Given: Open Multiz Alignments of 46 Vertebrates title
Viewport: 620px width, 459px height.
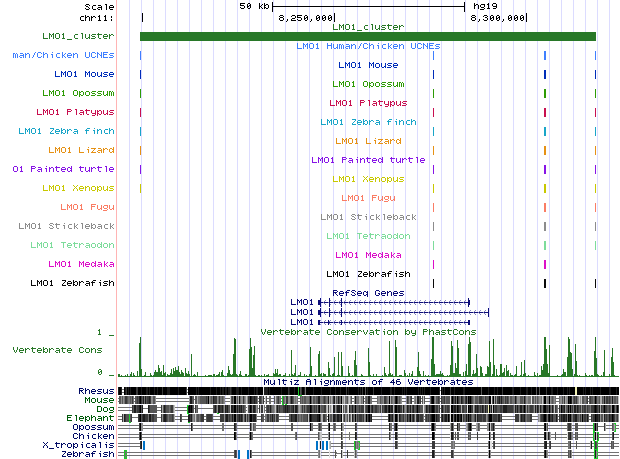Looking at the screenshot, I should [x=367, y=381].
